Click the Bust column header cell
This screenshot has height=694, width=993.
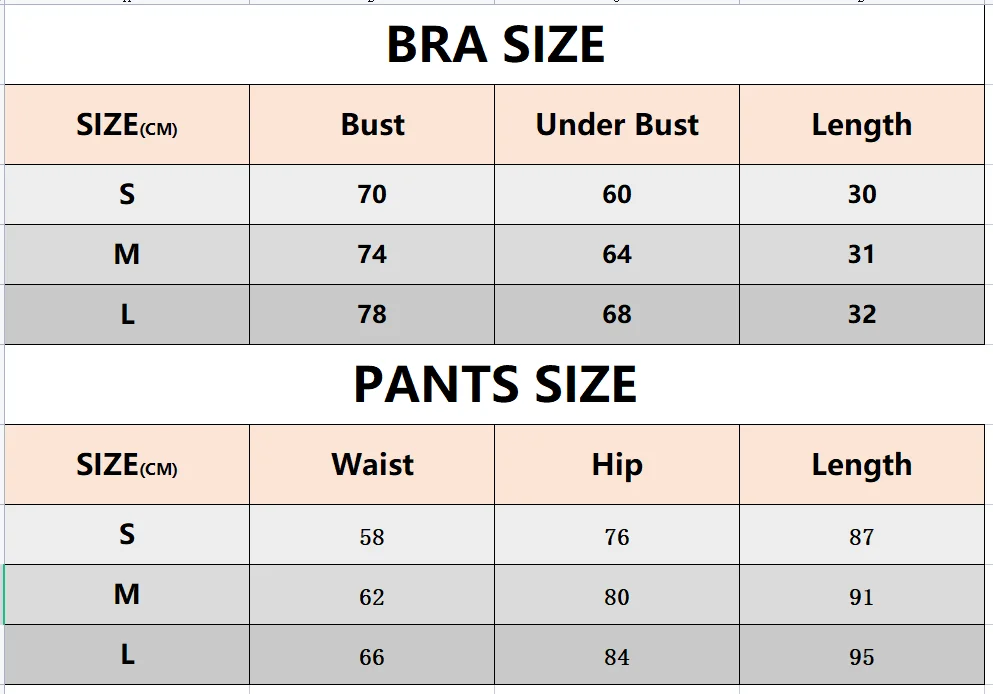click(372, 125)
